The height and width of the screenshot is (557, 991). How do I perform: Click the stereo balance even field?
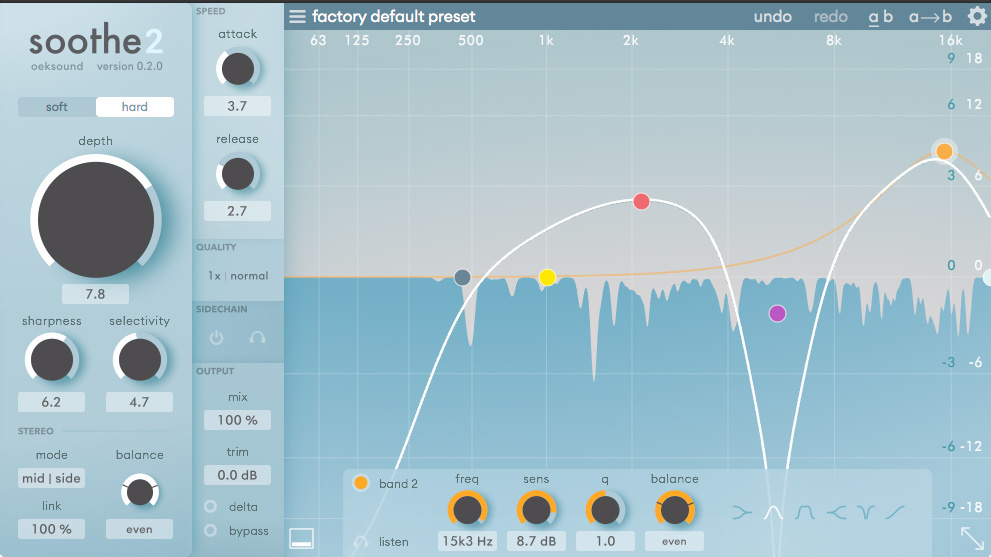[x=139, y=529]
